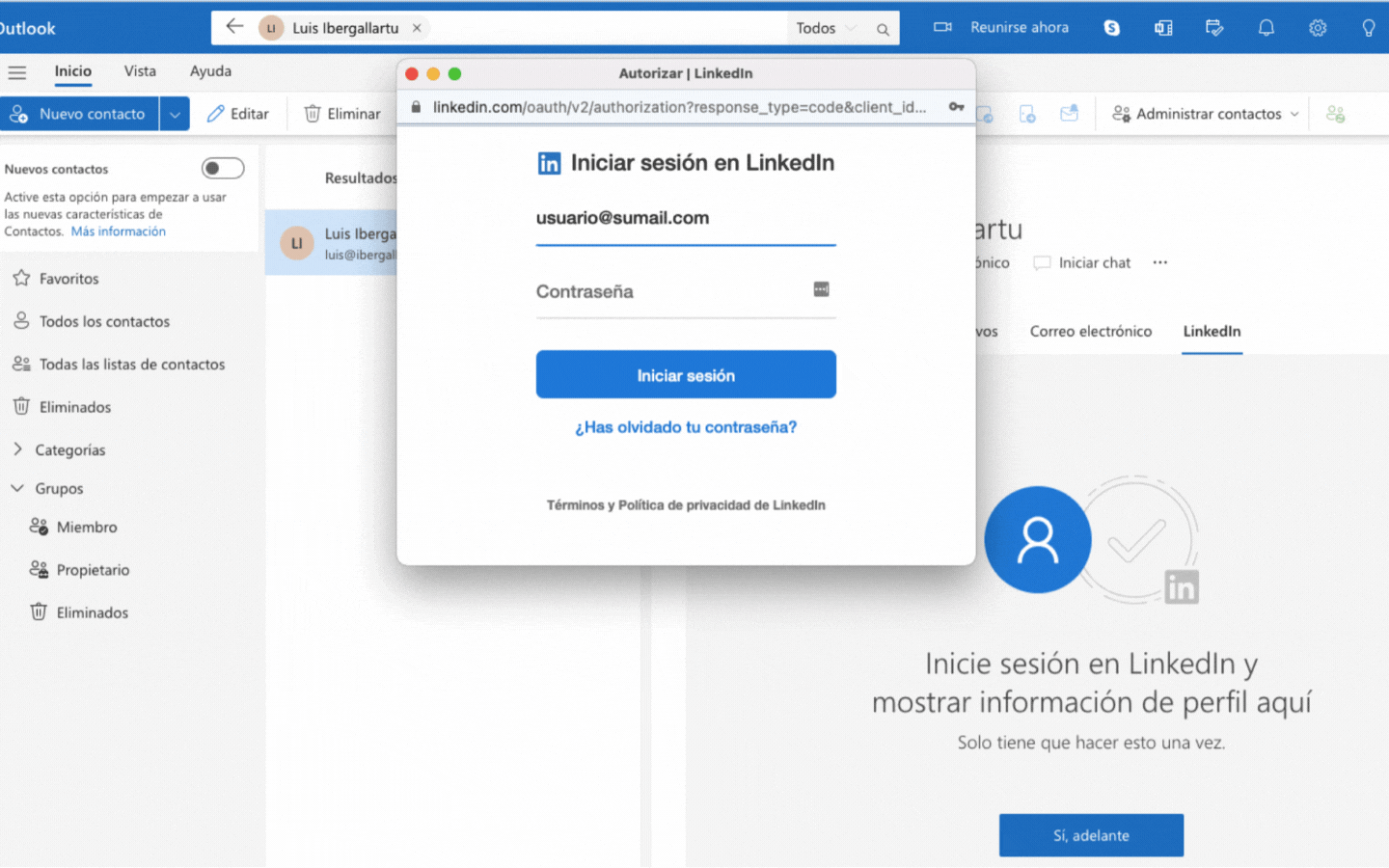Select the Luis Iberga... contact result
The width and height of the screenshot is (1389, 868).
331,243
